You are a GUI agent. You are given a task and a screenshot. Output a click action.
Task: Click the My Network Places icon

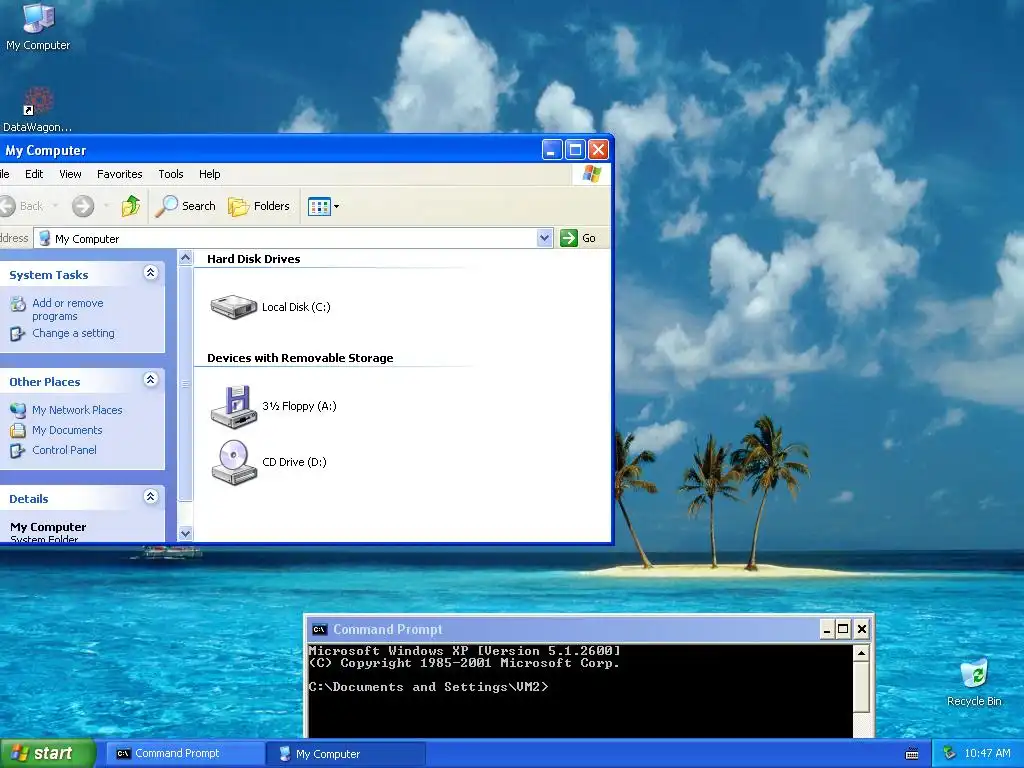click(18, 410)
